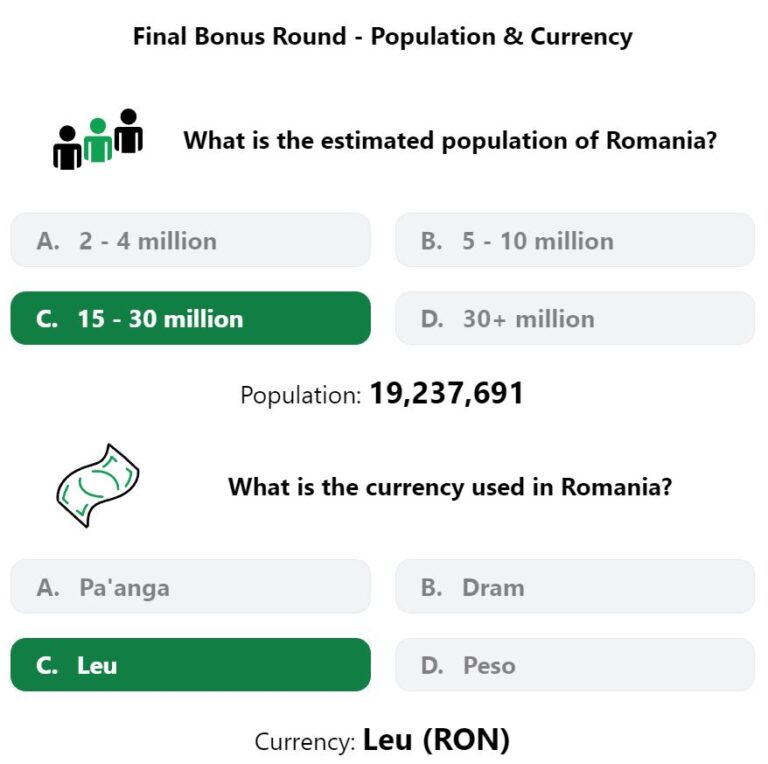The image size is (768, 764).
Task: Select answer A. 2 - 4 million
Action: coord(191,240)
